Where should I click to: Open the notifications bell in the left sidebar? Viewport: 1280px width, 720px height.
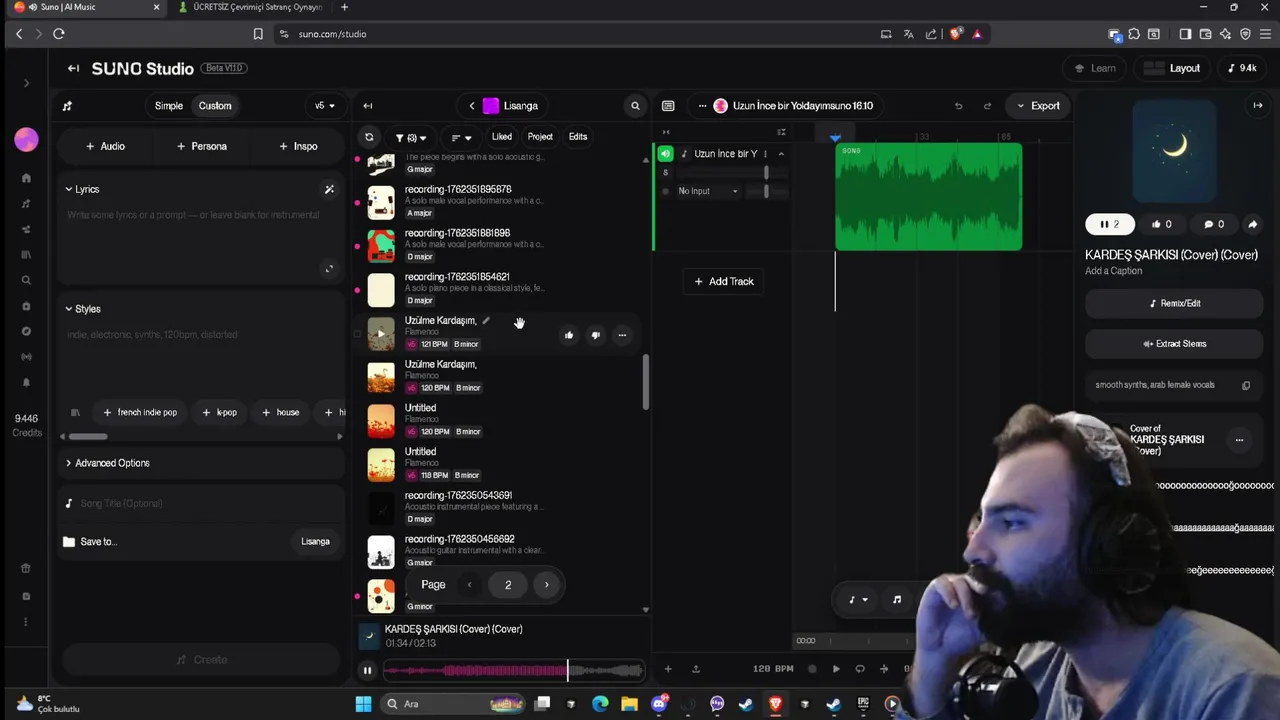tap(26, 382)
